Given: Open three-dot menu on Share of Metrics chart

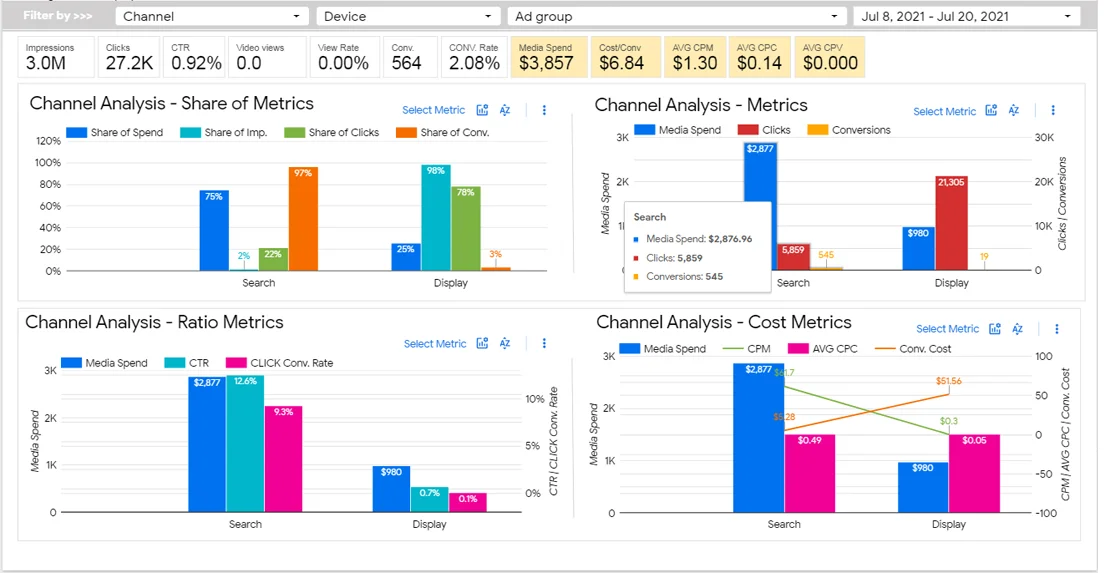Looking at the screenshot, I should pos(544,111).
